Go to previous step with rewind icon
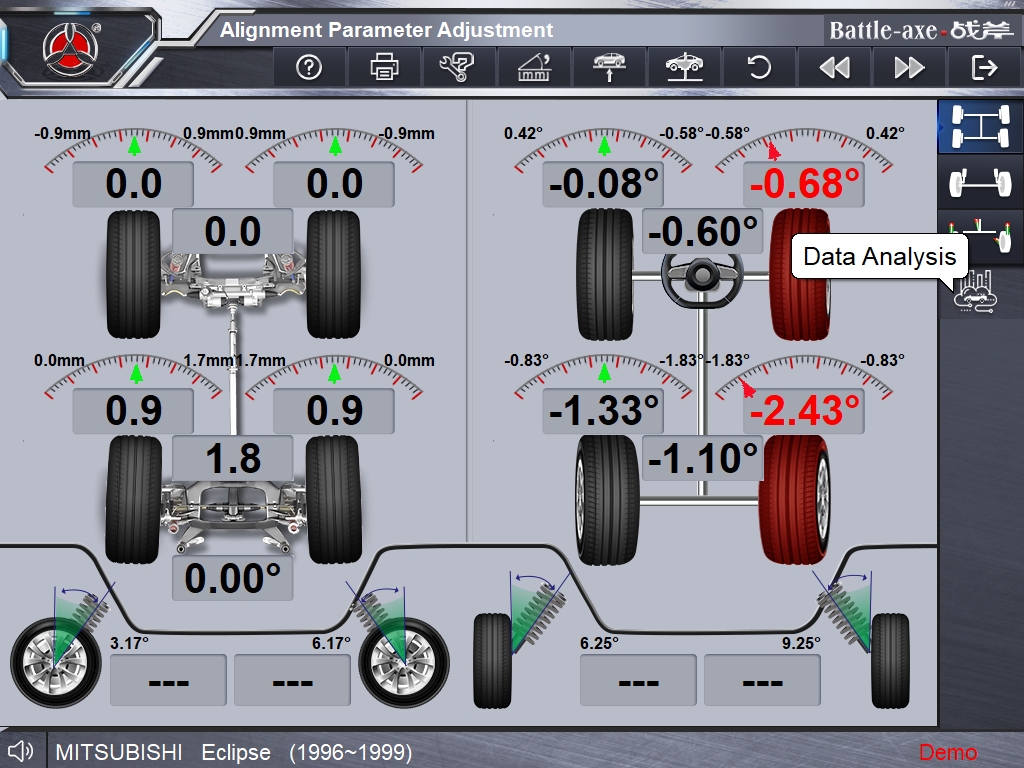1024x768 pixels. point(834,67)
